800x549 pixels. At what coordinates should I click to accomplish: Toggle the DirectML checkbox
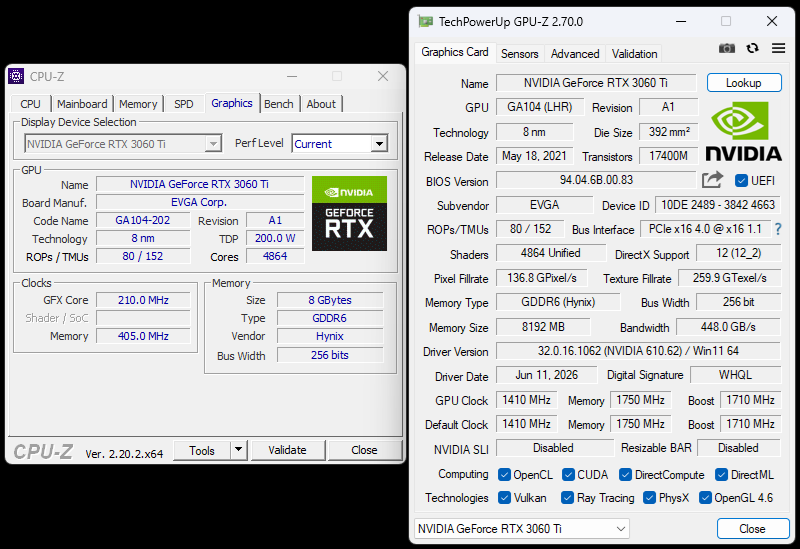pos(721,475)
